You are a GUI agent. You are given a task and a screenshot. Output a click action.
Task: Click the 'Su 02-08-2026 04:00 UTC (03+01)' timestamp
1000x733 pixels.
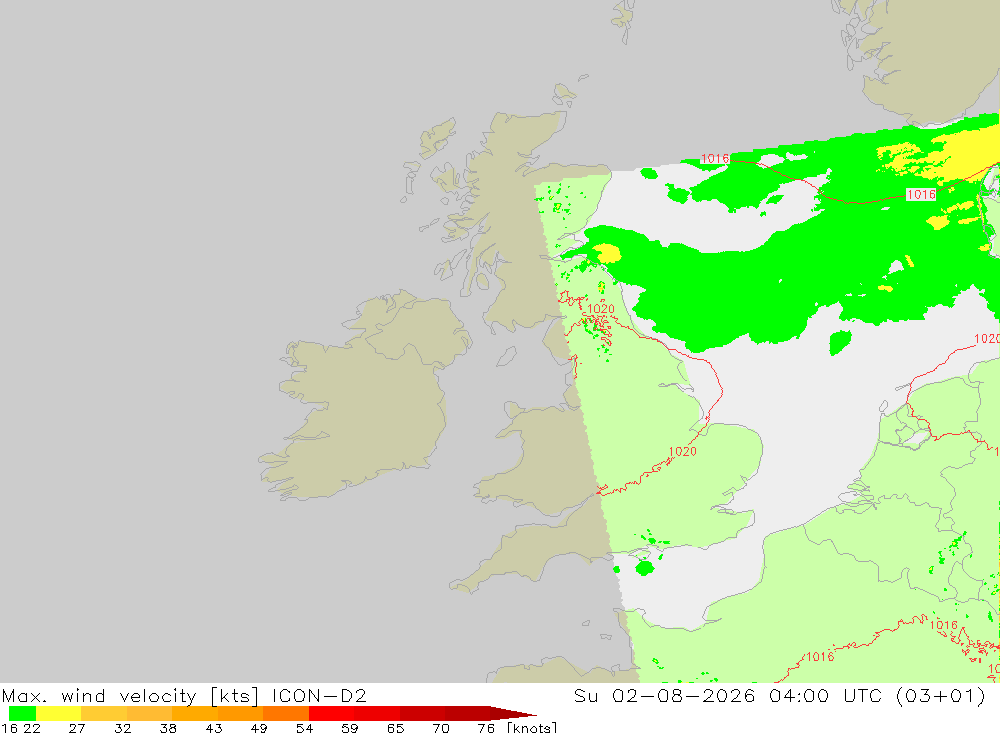click(x=779, y=695)
